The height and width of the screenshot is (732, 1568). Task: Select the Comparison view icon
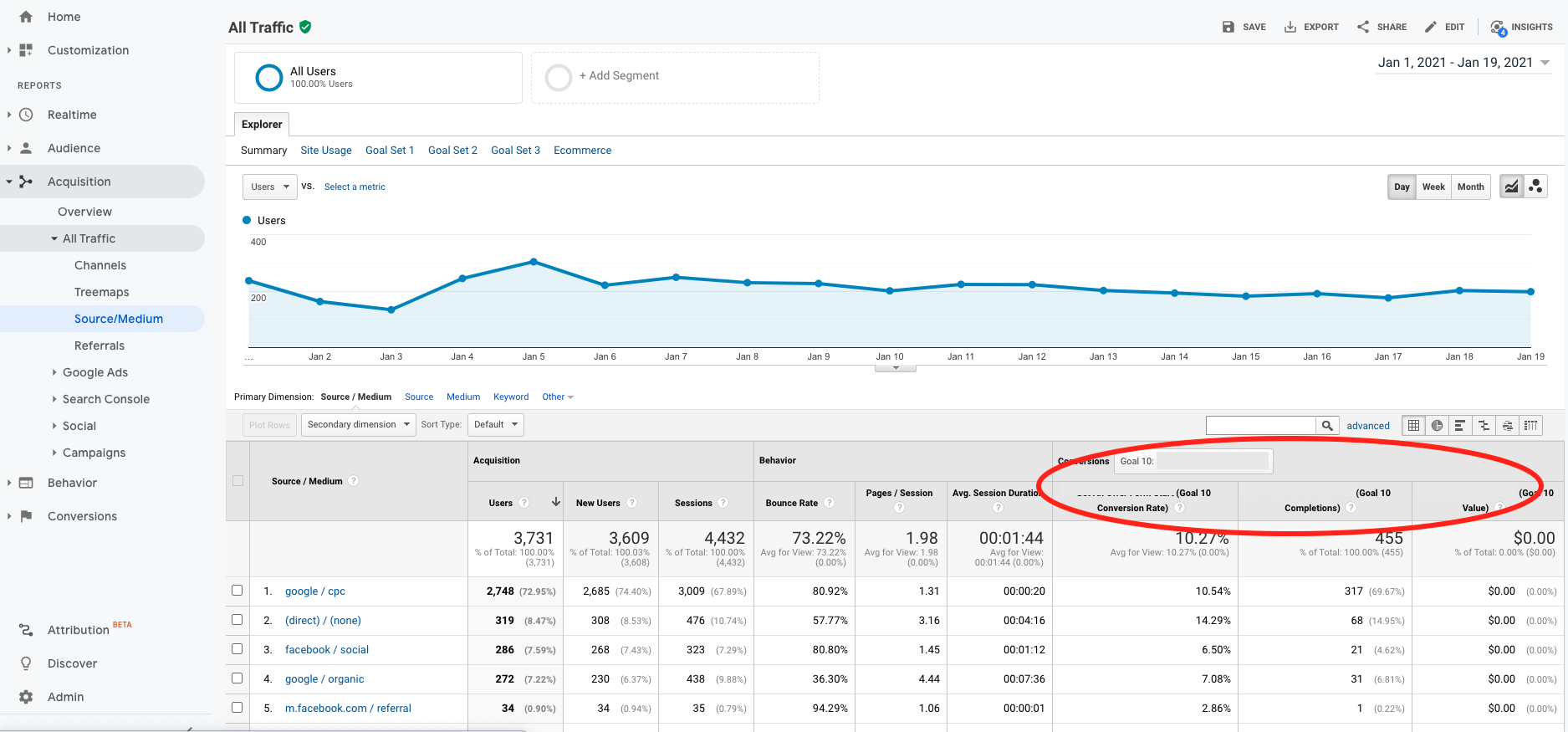[1484, 426]
